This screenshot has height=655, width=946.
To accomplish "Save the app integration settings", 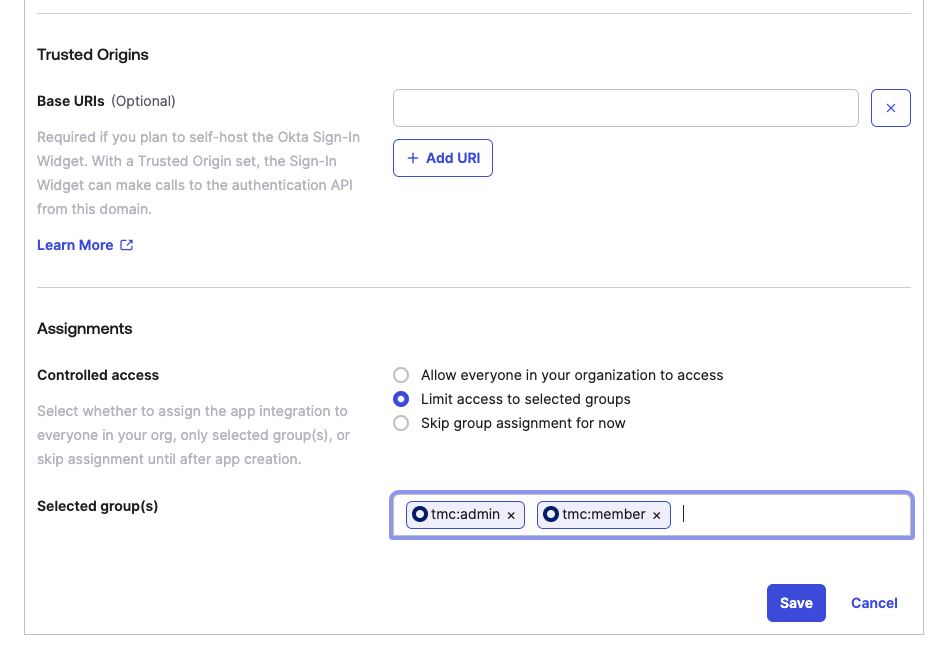I will click(796, 603).
